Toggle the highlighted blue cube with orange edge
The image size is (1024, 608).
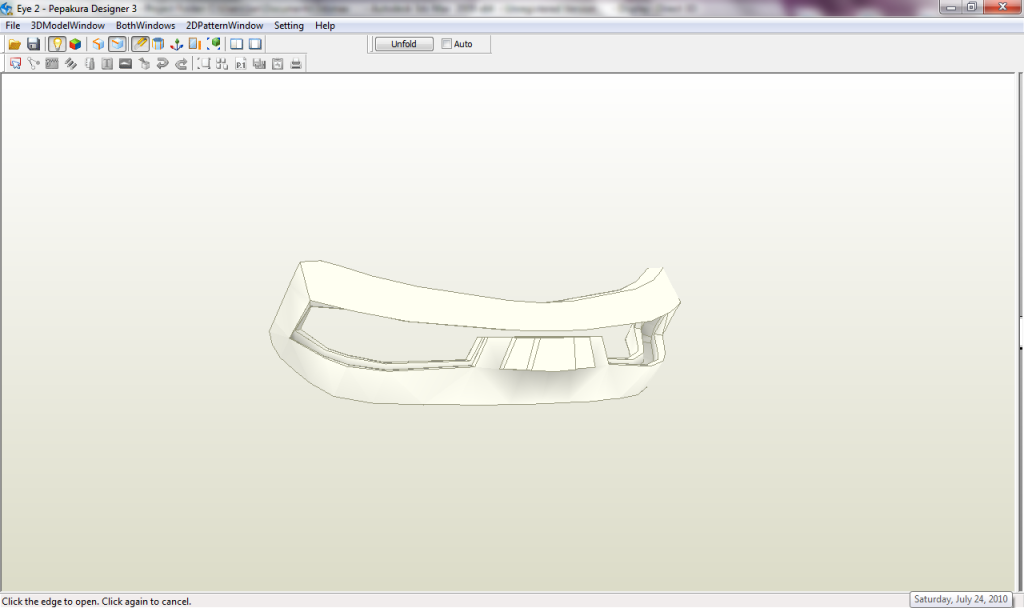(x=117, y=44)
